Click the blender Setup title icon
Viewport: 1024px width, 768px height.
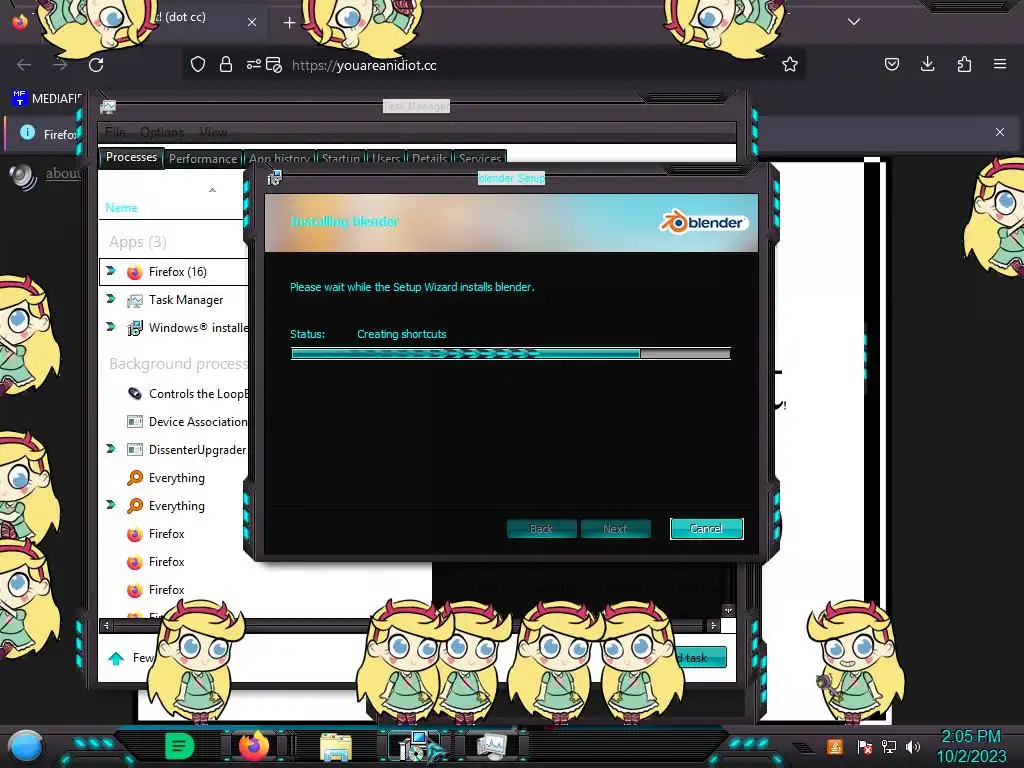(x=274, y=178)
